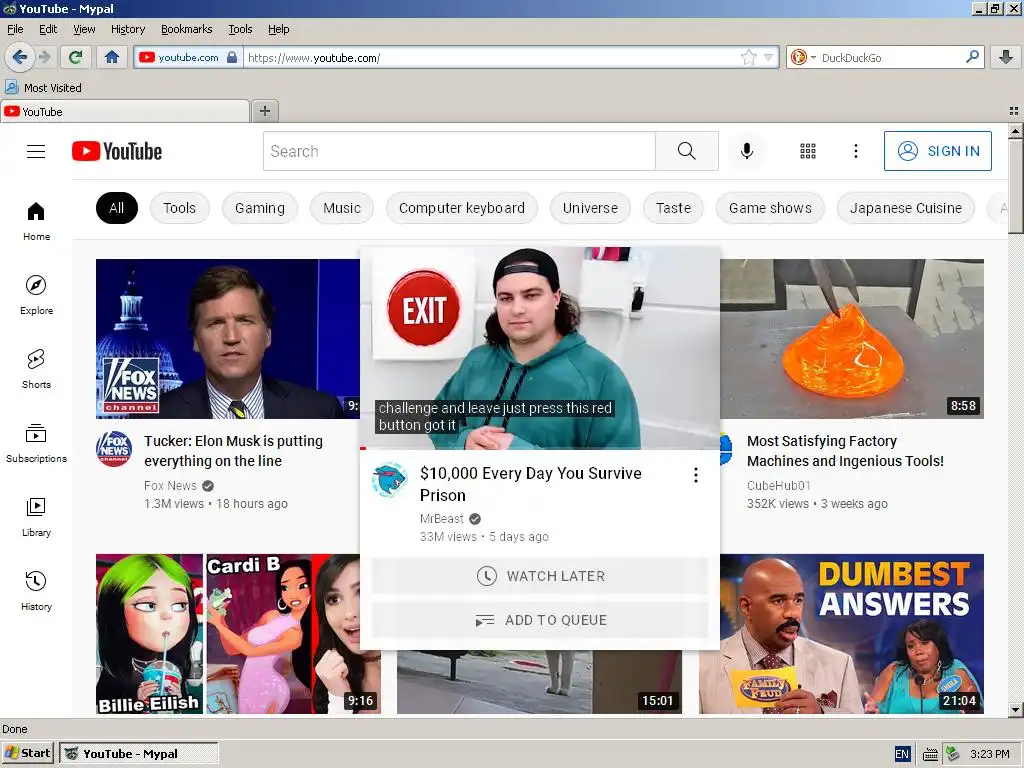Open a new tab with the plus button

[264, 111]
